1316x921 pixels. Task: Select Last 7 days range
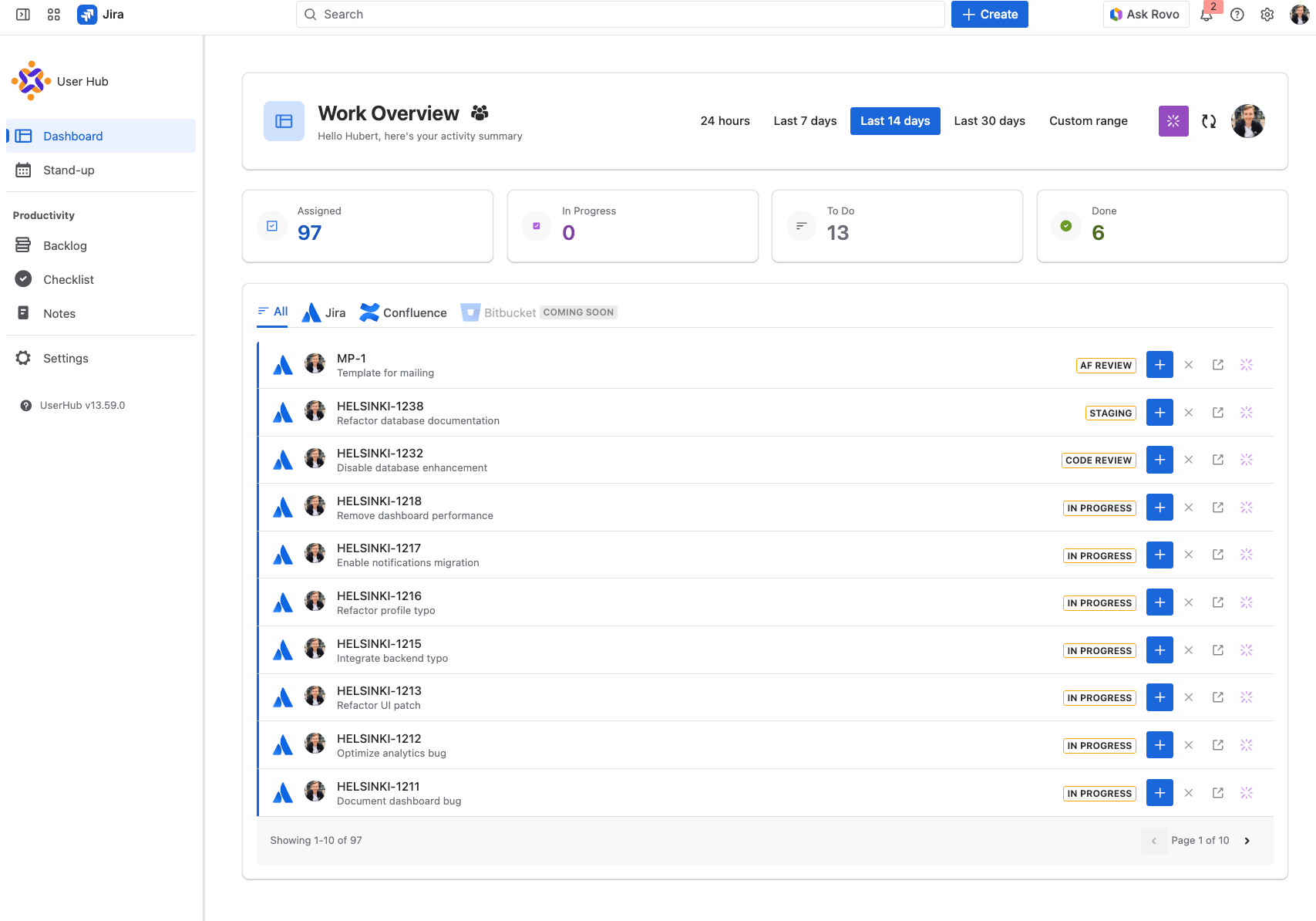click(x=805, y=121)
